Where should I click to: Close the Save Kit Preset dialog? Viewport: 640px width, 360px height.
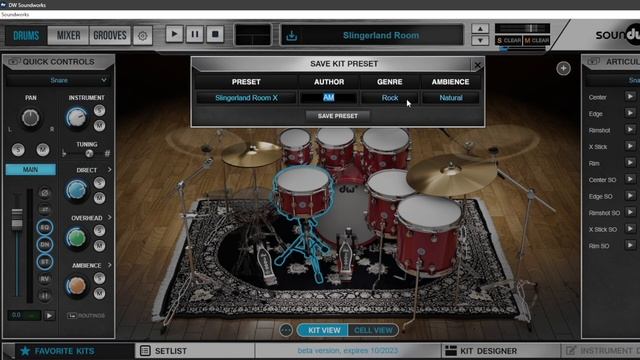click(x=478, y=64)
